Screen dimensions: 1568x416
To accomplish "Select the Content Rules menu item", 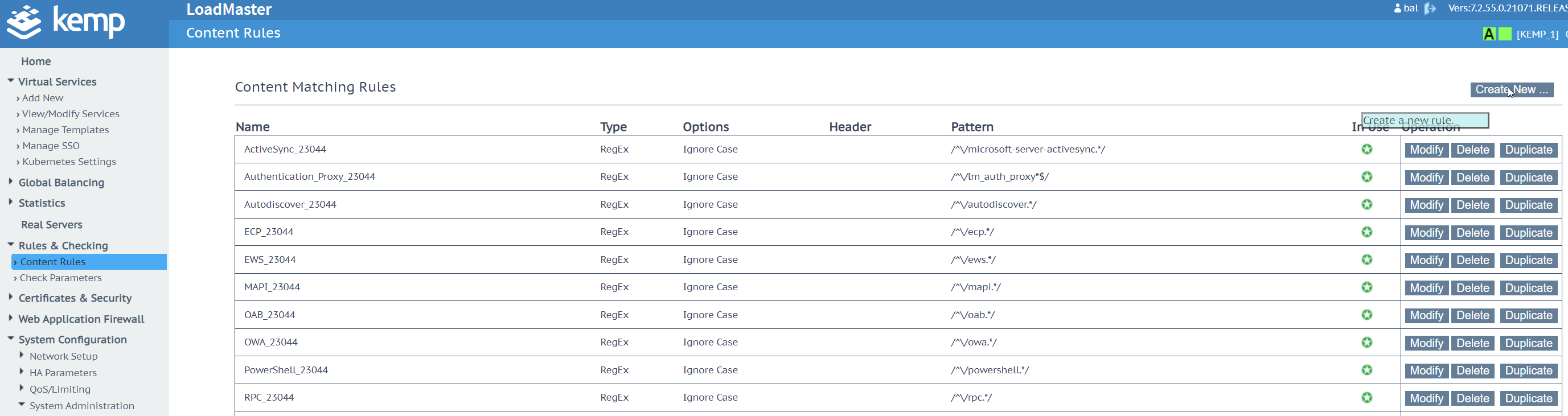I will tap(89, 262).
